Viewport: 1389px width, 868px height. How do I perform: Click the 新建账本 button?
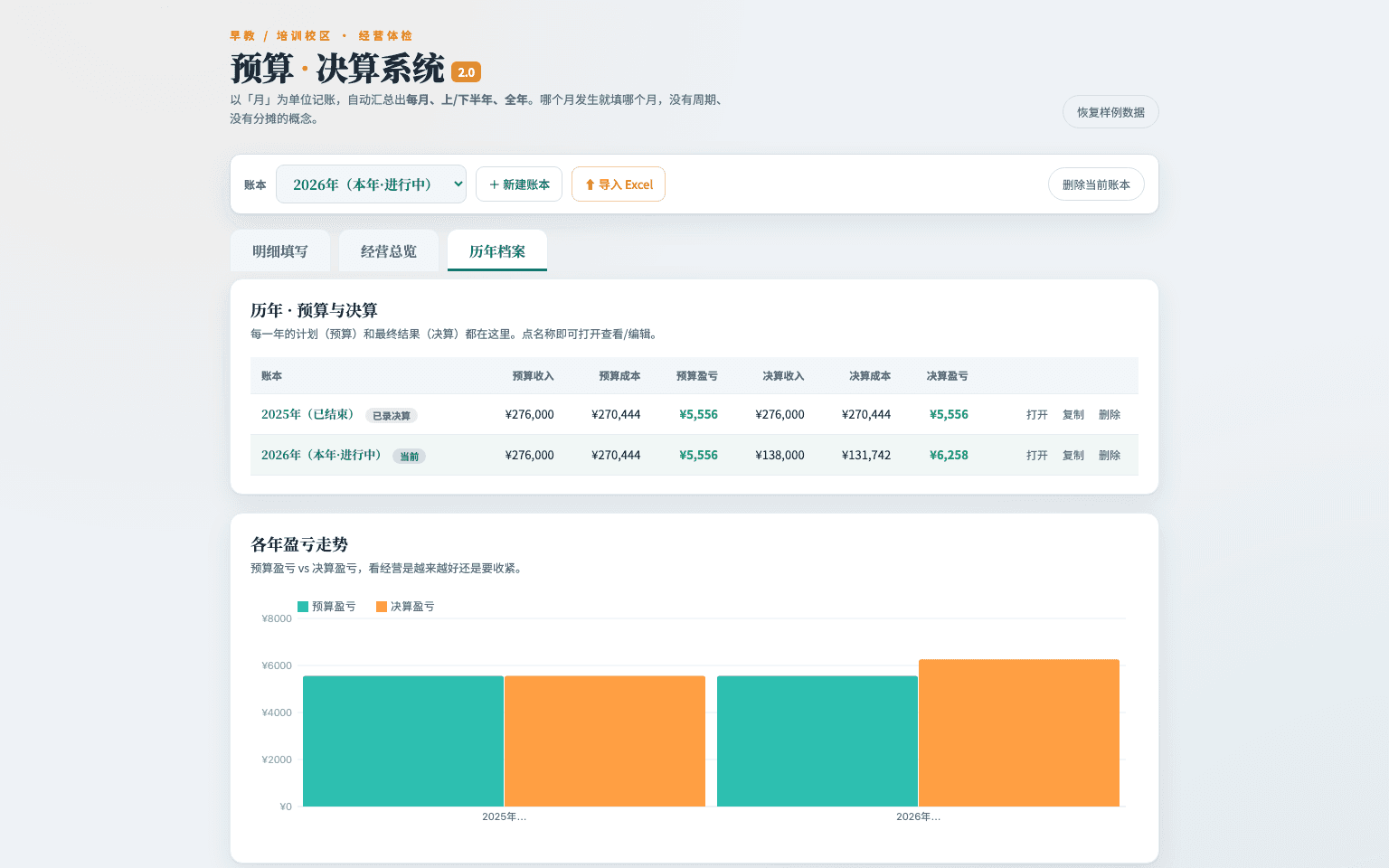point(519,184)
